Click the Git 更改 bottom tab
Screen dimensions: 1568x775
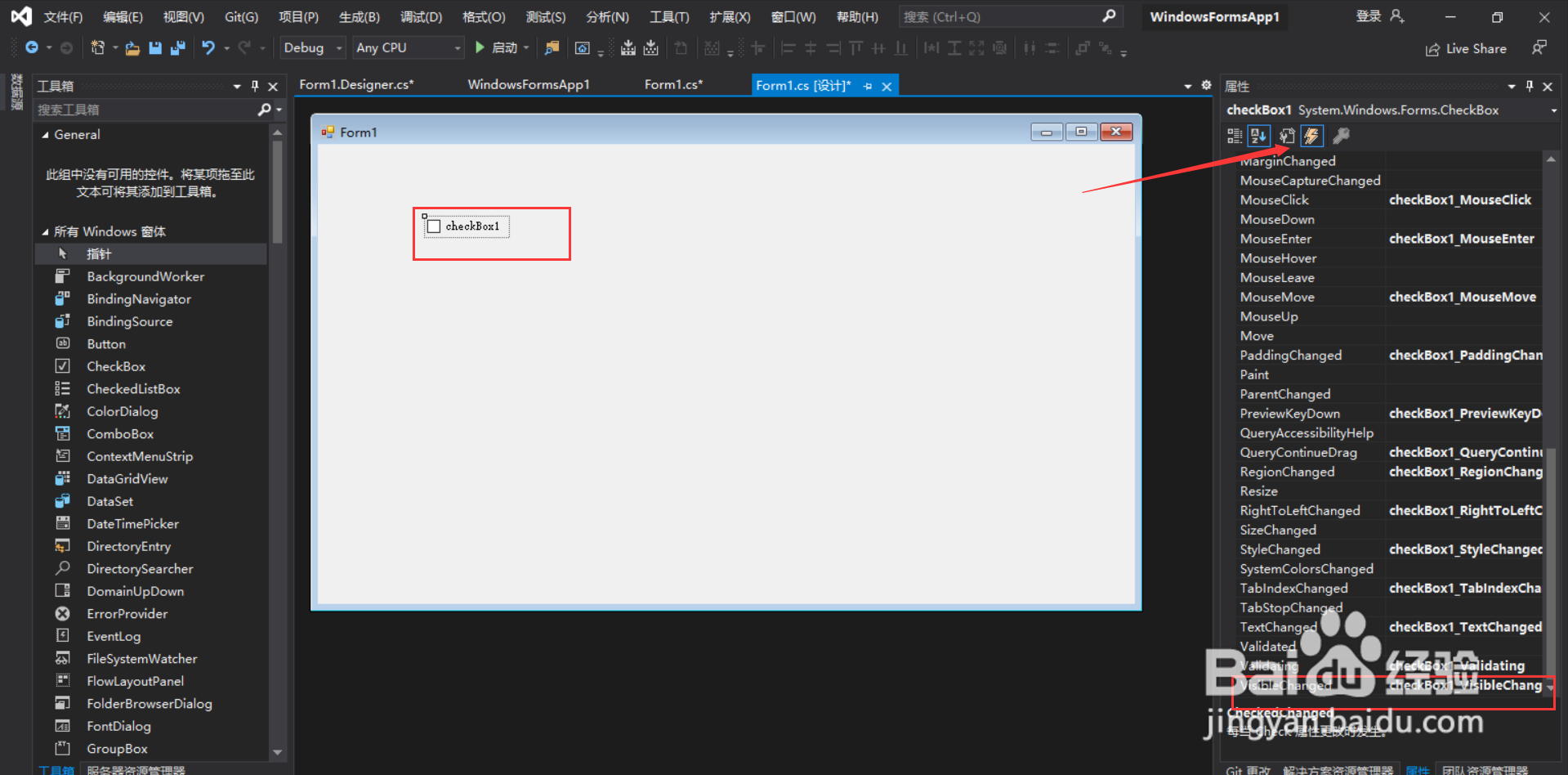point(1248,770)
